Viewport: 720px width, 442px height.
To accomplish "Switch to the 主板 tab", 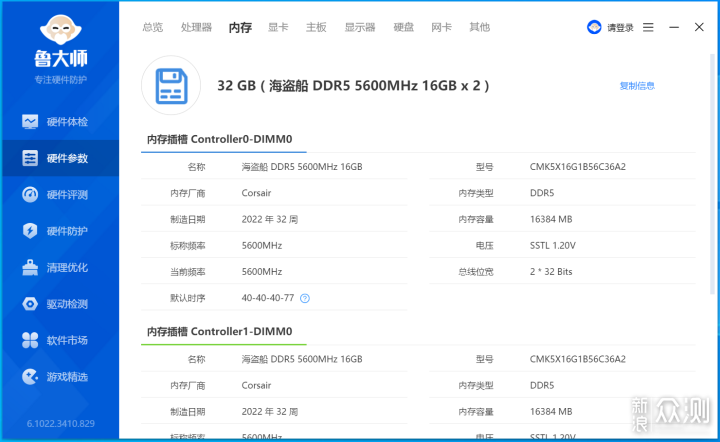I will coord(316,27).
